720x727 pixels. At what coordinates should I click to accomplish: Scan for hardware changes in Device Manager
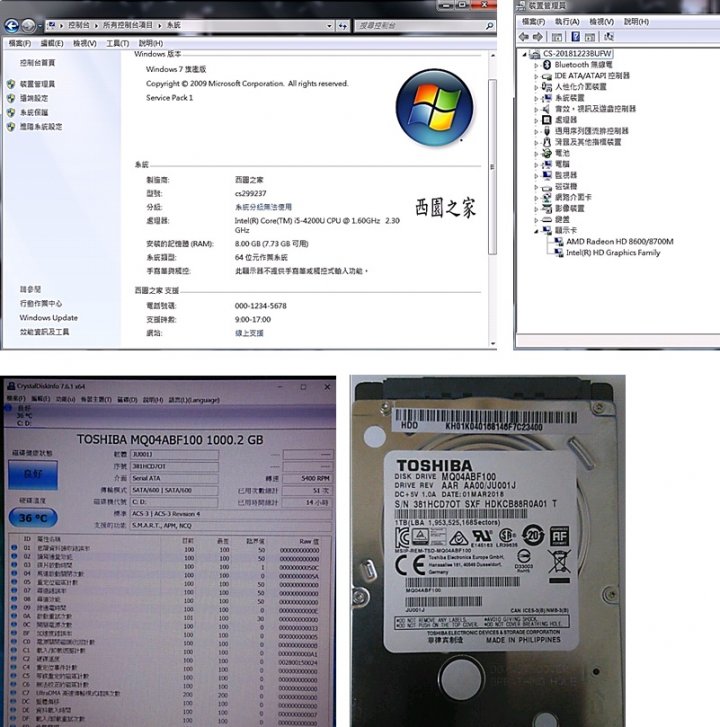click(609, 37)
